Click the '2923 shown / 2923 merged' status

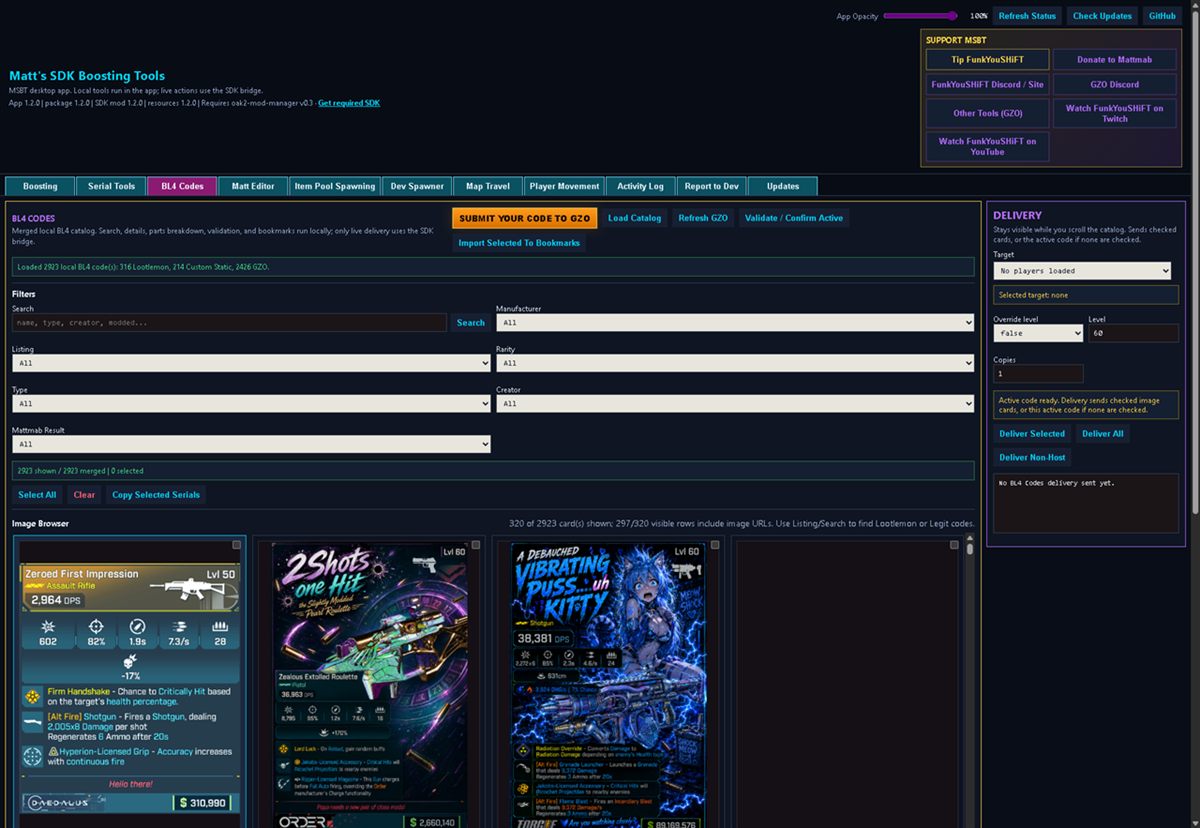coord(493,470)
